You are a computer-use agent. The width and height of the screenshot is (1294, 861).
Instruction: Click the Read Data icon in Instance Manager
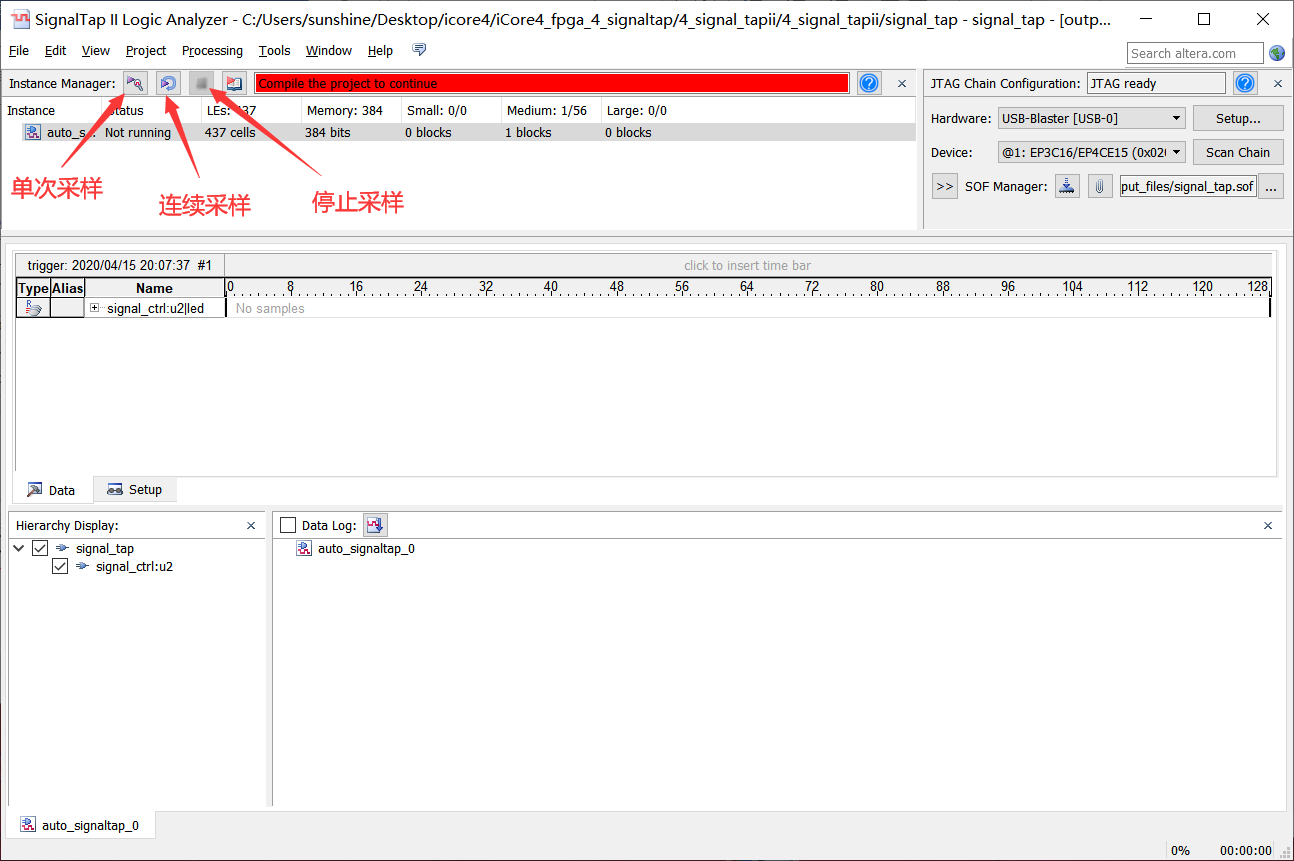(x=234, y=84)
